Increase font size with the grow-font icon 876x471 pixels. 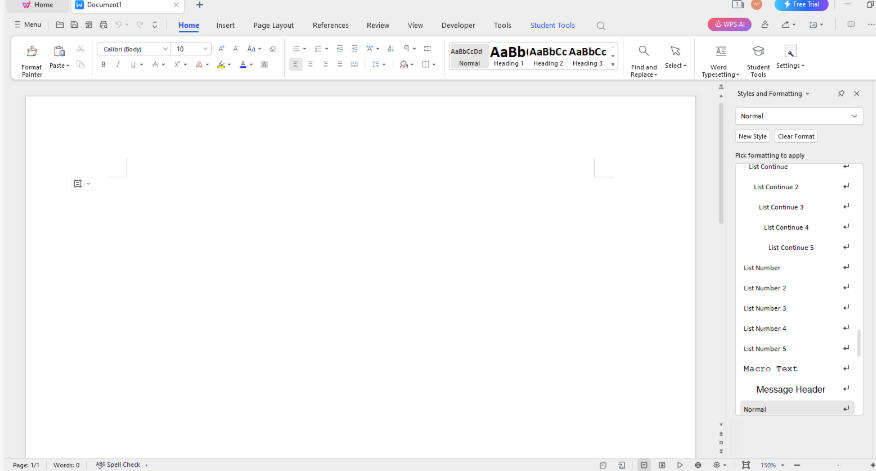coord(221,49)
